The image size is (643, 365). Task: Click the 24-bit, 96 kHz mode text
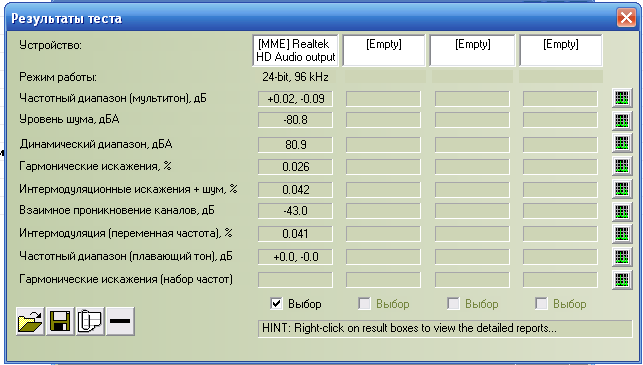click(295, 77)
